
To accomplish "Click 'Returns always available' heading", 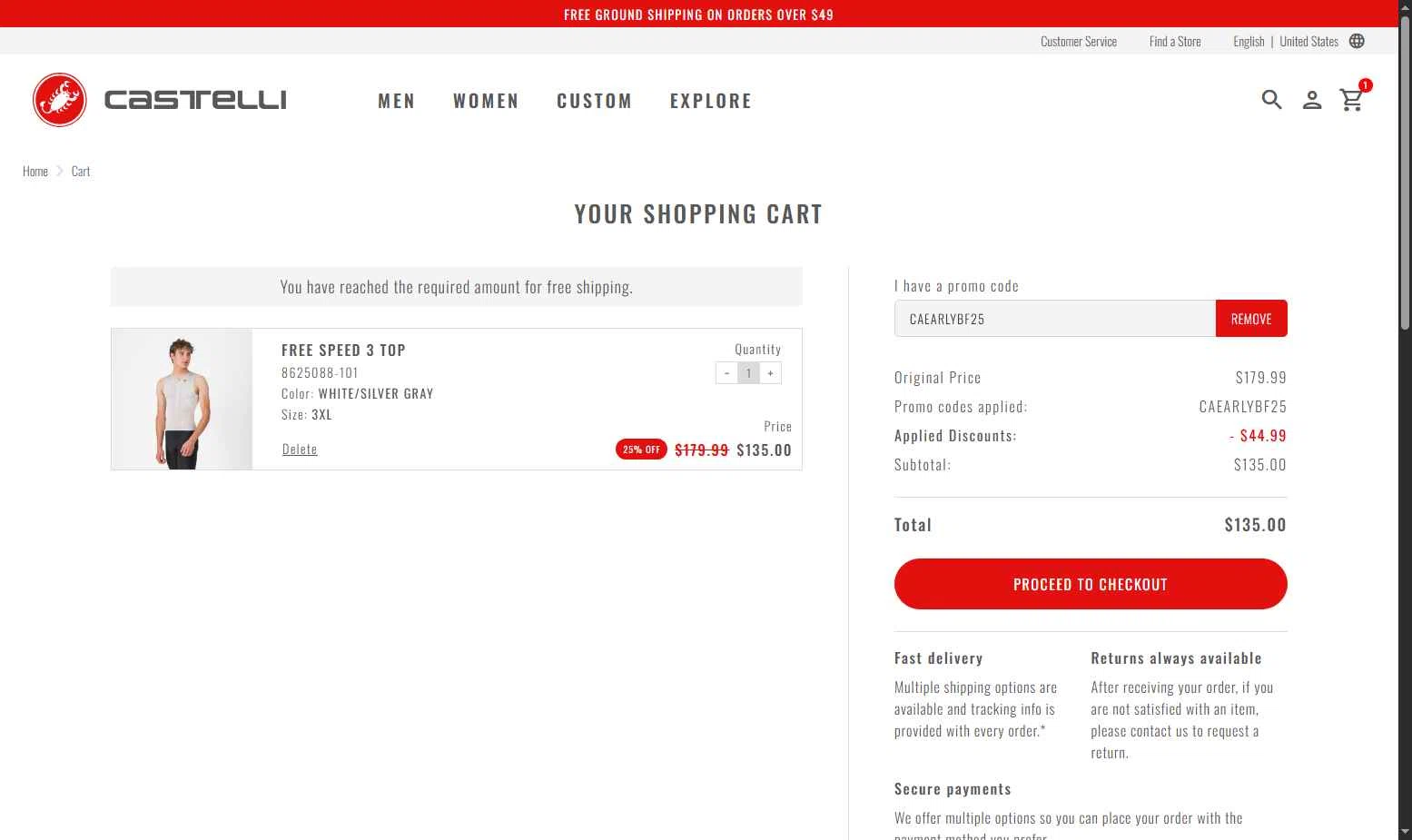I will (x=1176, y=658).
